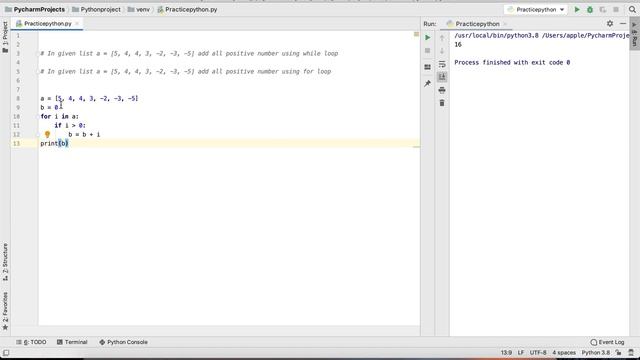Screen dimensions: 640x360
Task: Click the while loop comment on line 3
Action: tap(189, 53)
